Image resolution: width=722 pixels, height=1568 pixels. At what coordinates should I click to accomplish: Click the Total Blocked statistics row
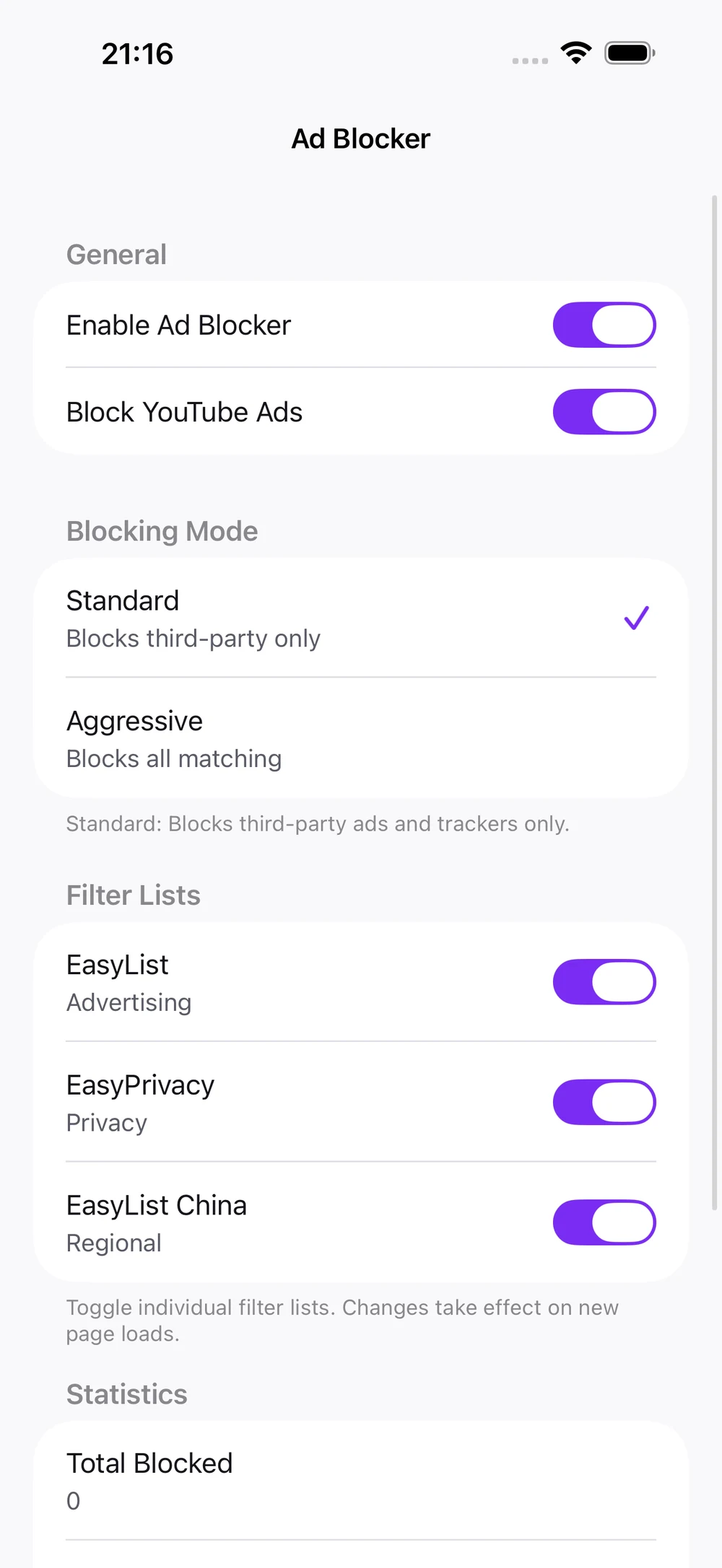coord(361,1481)
